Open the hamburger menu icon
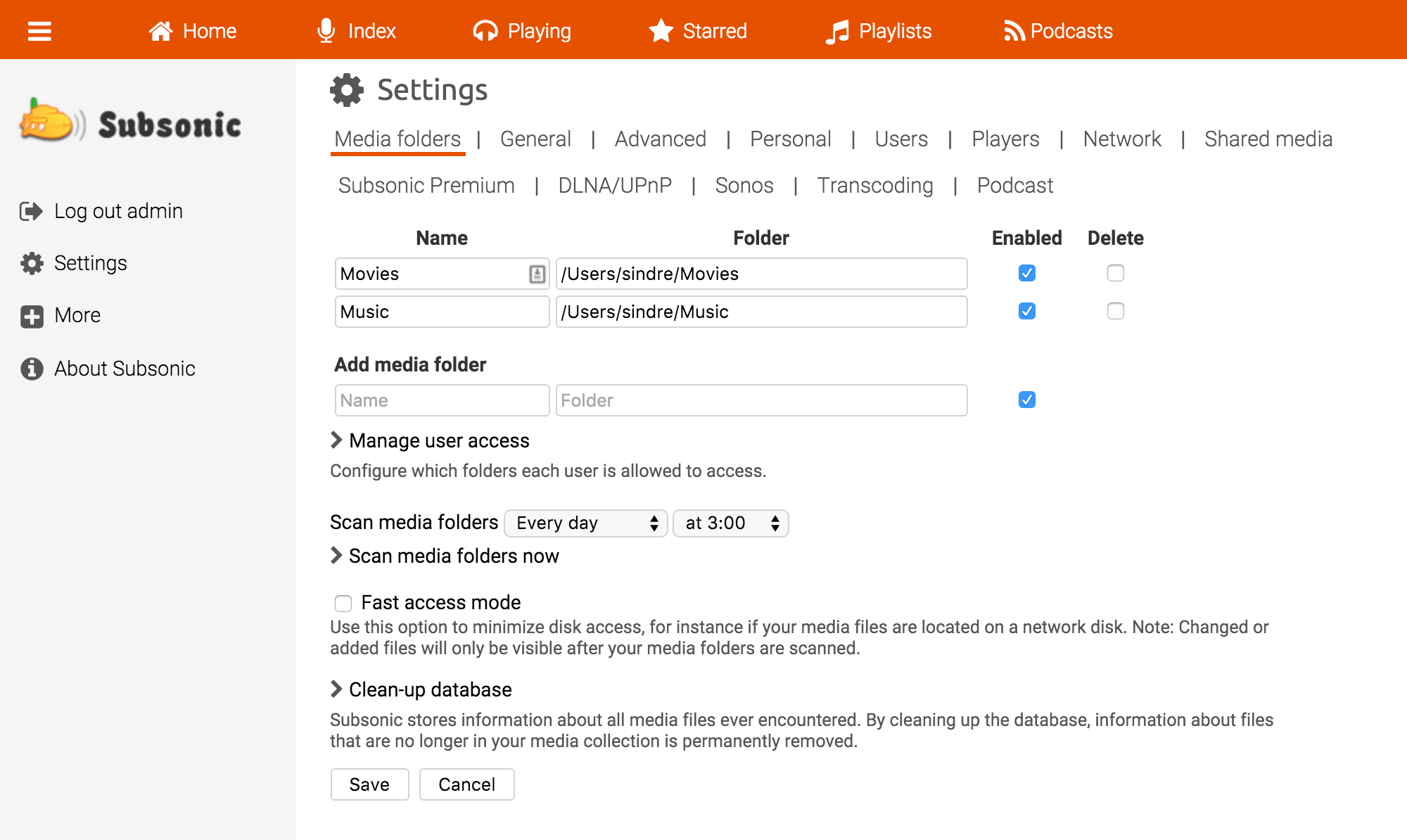This screenshot has width=1407, height=840. [x=39, y=31]
